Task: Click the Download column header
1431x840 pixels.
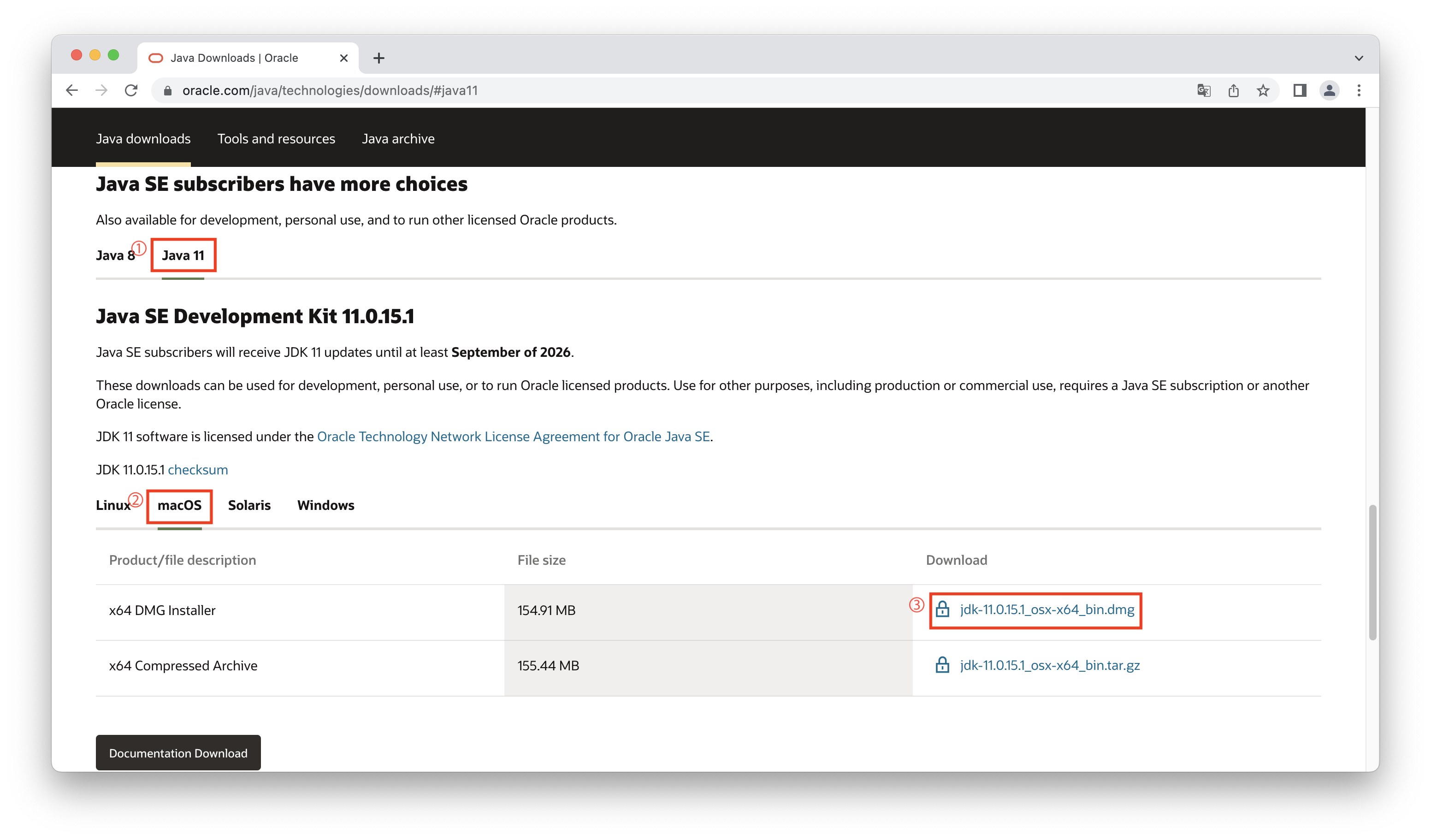Action: pyautogui.click(x=956, y=560)
